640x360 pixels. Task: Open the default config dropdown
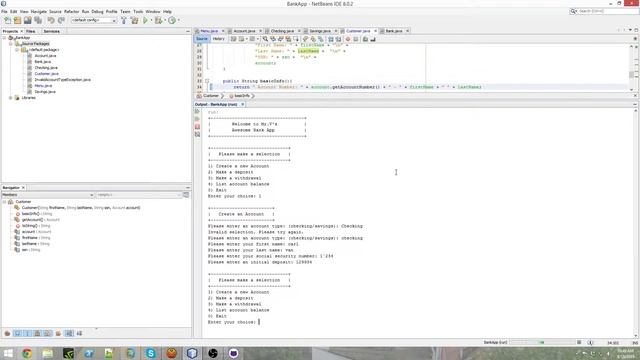click(94, 20)
